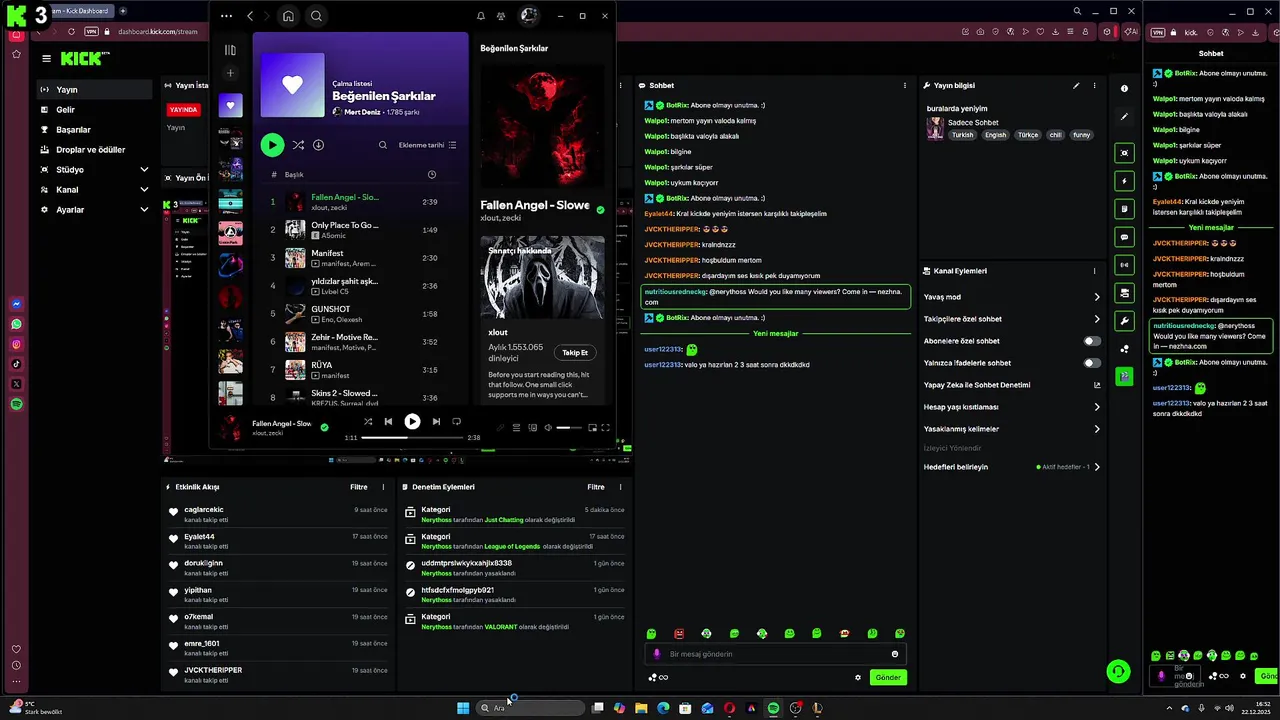Open Spotify three-dot main menu

(x=226, y=16)
